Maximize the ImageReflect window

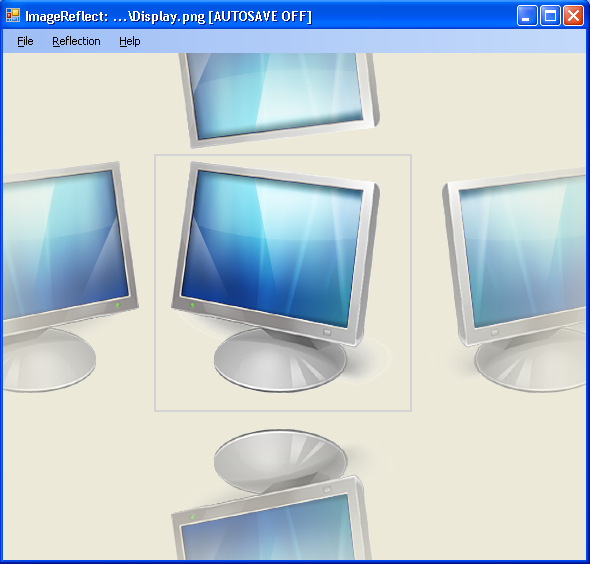[x=550, y=16]
